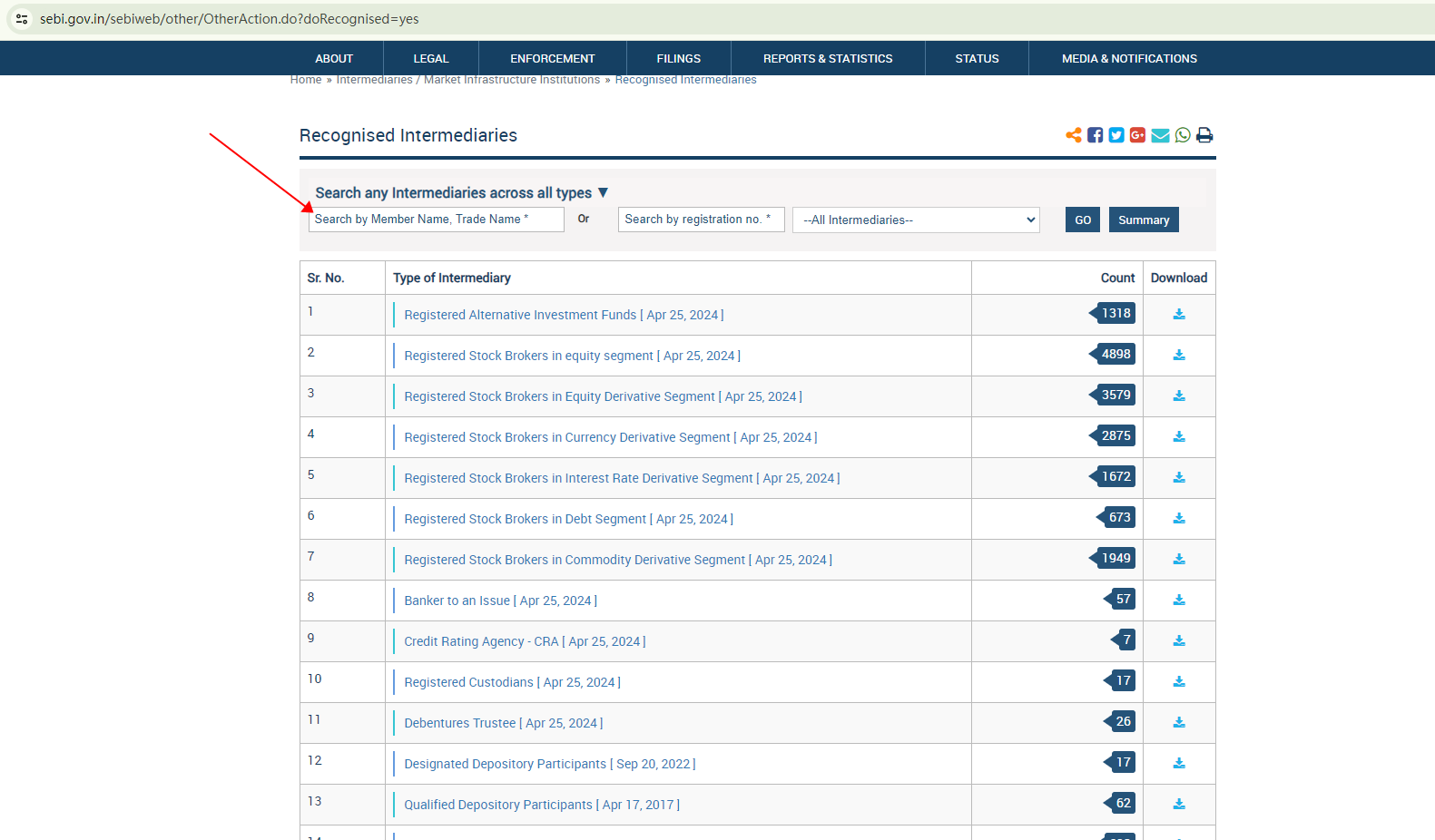The width and height of the screenshot is (1435, 840).
Task: Click the Facebook share icon
Action: (1095, 135)
